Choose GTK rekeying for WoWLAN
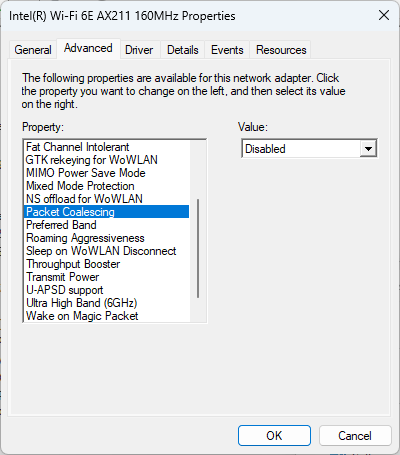Viewport: 400px width, 455px height. (x=107, y=160)
